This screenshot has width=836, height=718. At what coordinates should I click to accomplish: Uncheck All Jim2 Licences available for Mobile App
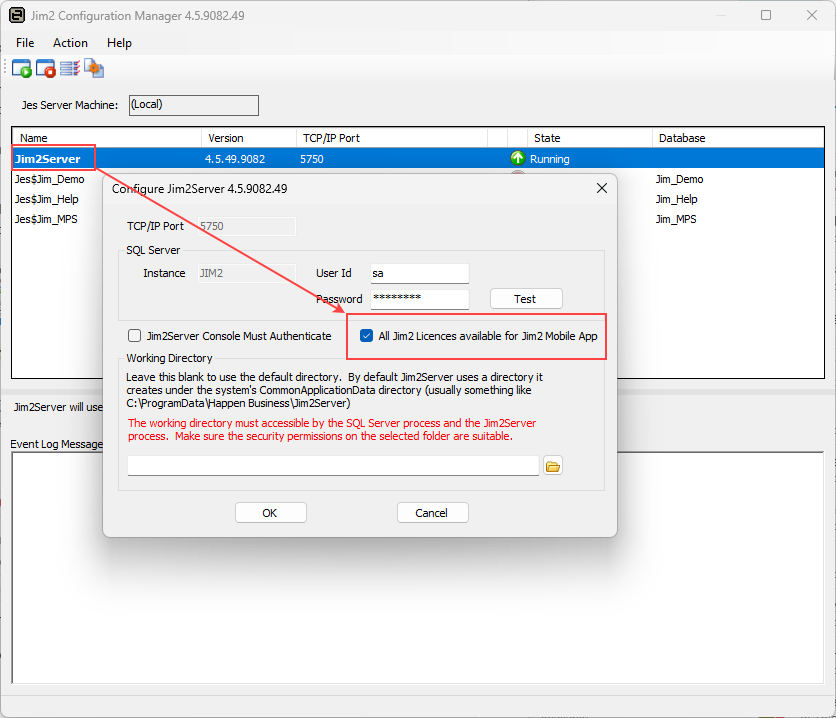[366, 336]
